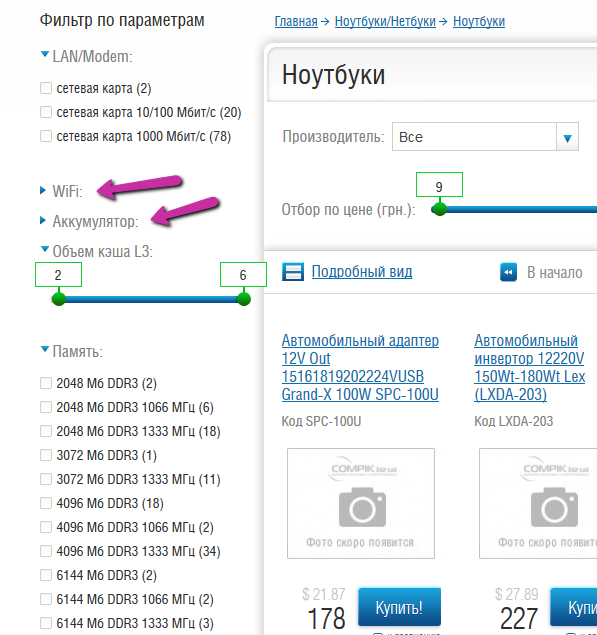The width and height of the screenshot is (597, 635).
Task: Click the 'Код SPC-100U' product code text
Action: pyautogui.click(x=321, y=421)
